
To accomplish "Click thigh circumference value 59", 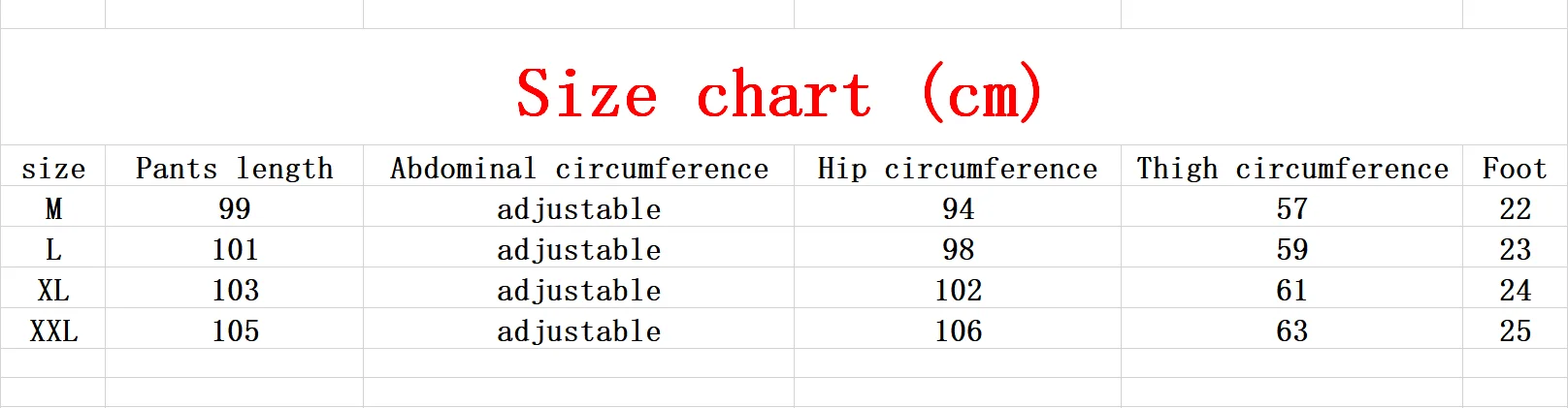I will 1292,247.
